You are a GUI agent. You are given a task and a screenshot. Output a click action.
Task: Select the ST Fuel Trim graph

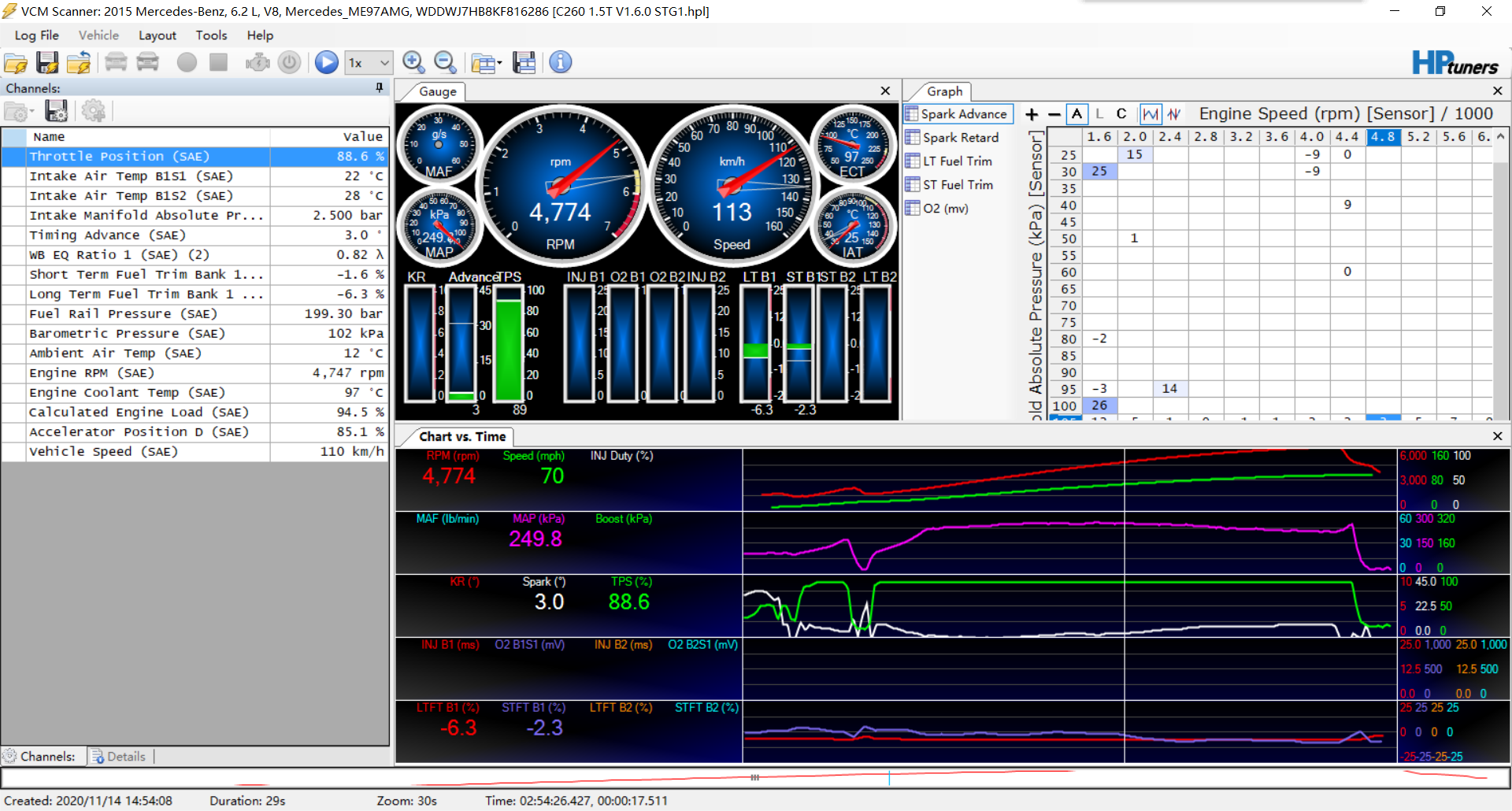(950, 185)
